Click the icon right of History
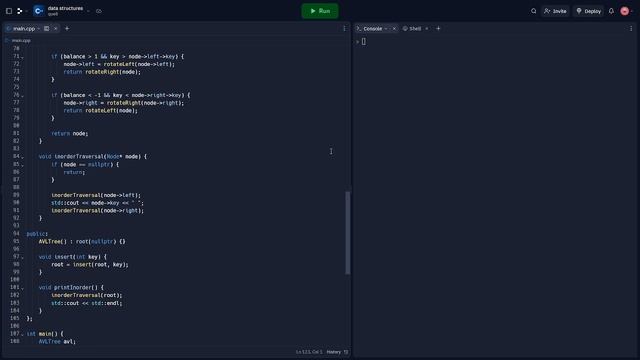 click(x=346, y=352)
